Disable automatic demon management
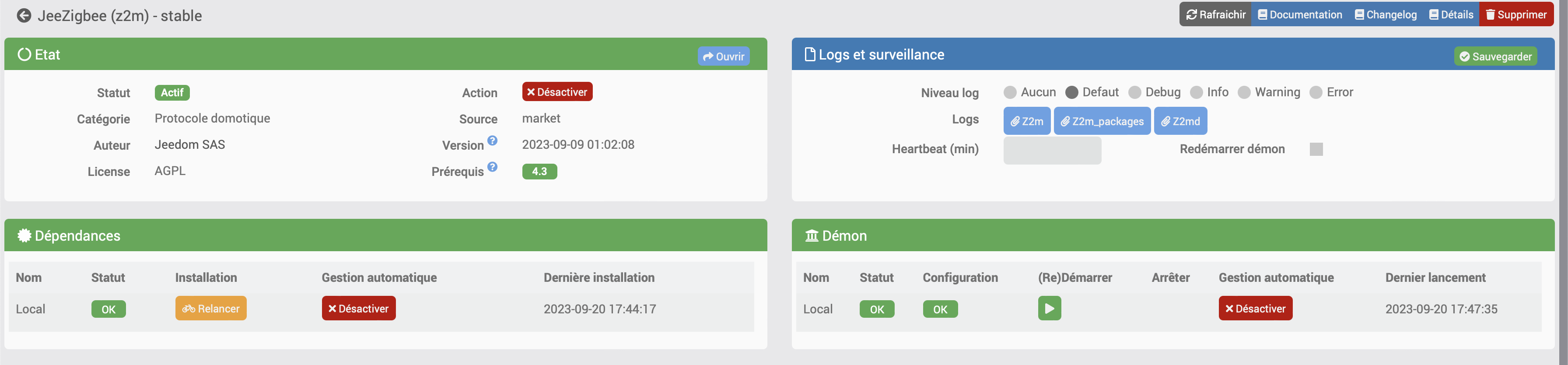This screenshot has width=1568, height=365. coord(1254,309)
